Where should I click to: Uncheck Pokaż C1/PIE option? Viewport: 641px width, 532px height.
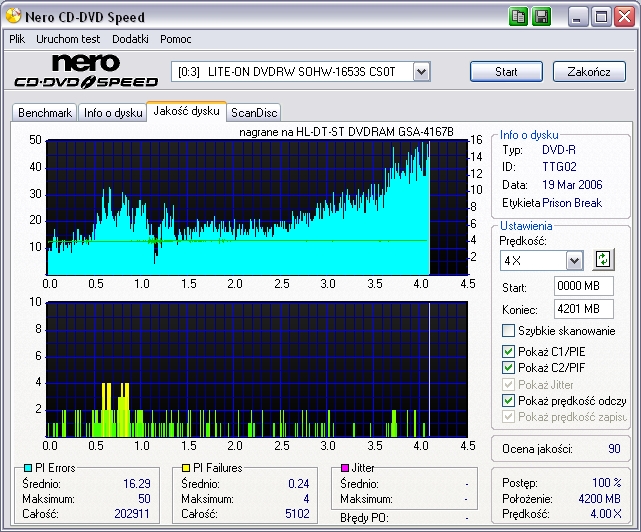508,351
